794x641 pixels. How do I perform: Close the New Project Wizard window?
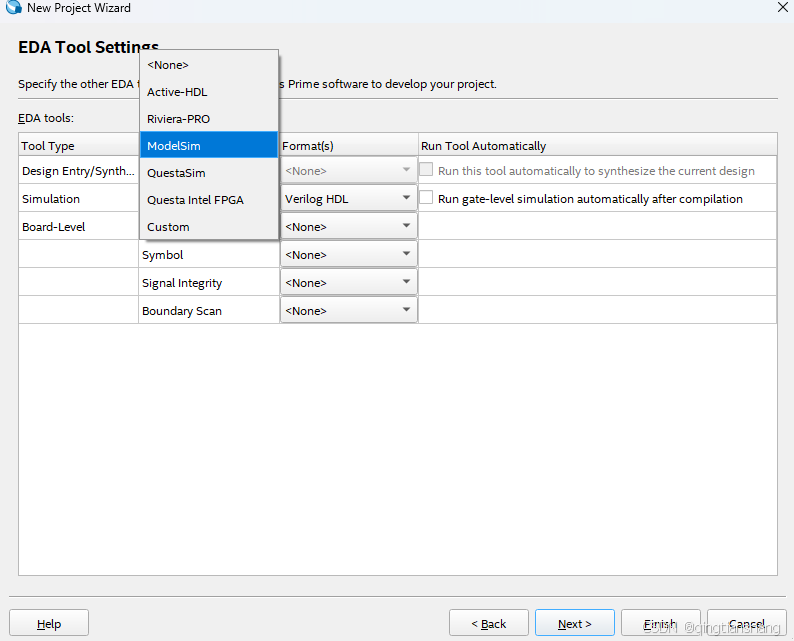pos(782,7)
